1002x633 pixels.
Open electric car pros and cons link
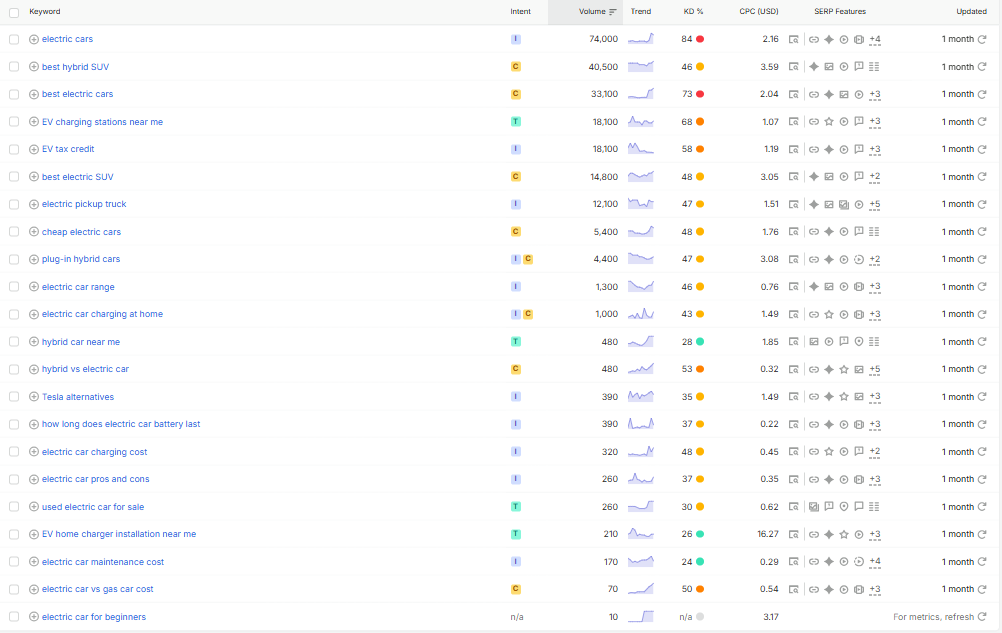[x=95, y=479]
